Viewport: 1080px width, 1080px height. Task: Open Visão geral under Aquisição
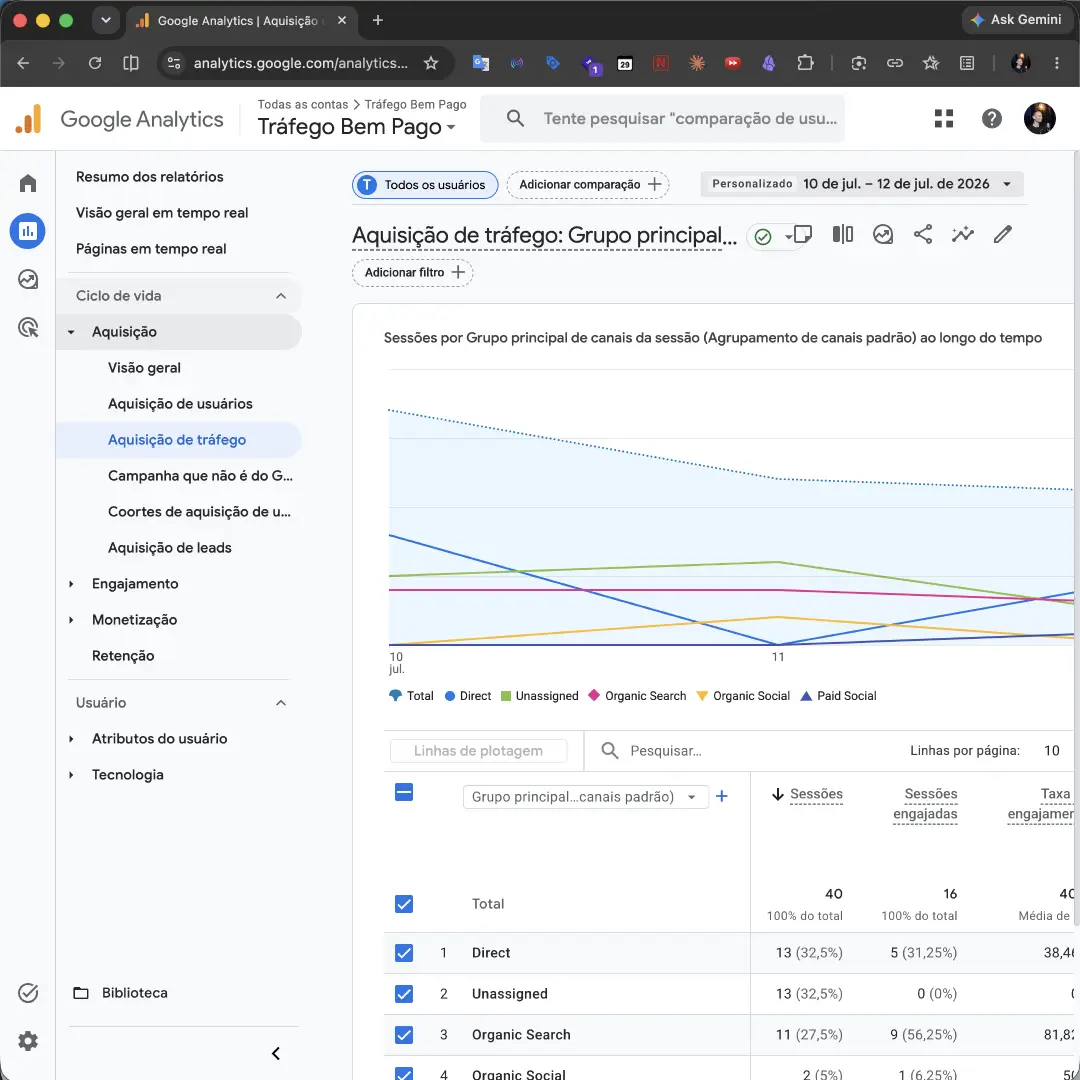(x=144, y=368)
